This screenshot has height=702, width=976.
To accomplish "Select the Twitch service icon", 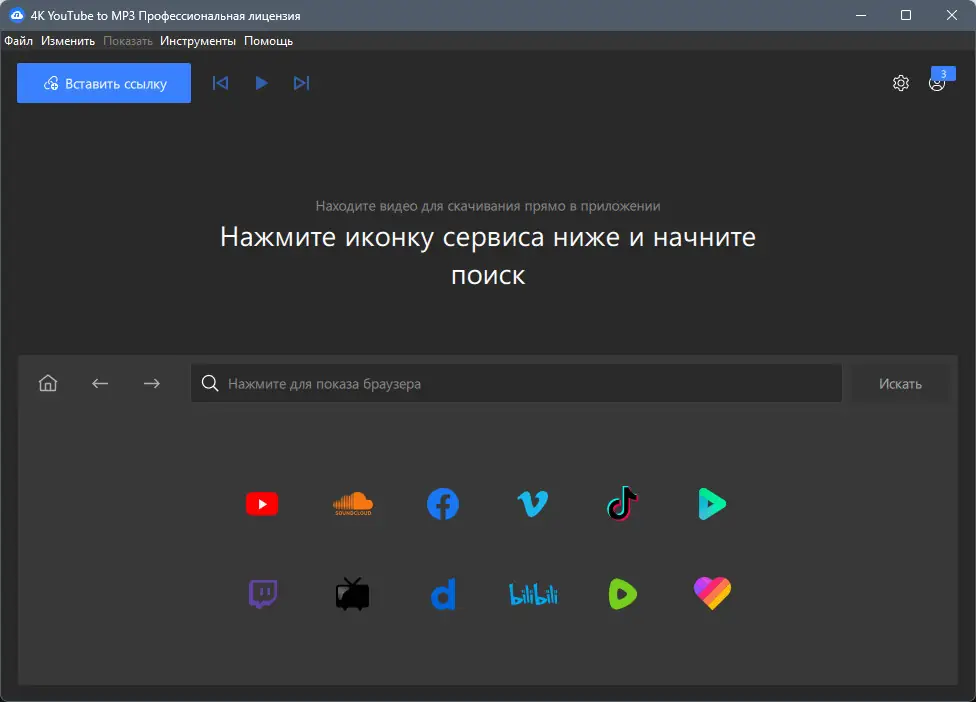I will [x=262, y=593].
